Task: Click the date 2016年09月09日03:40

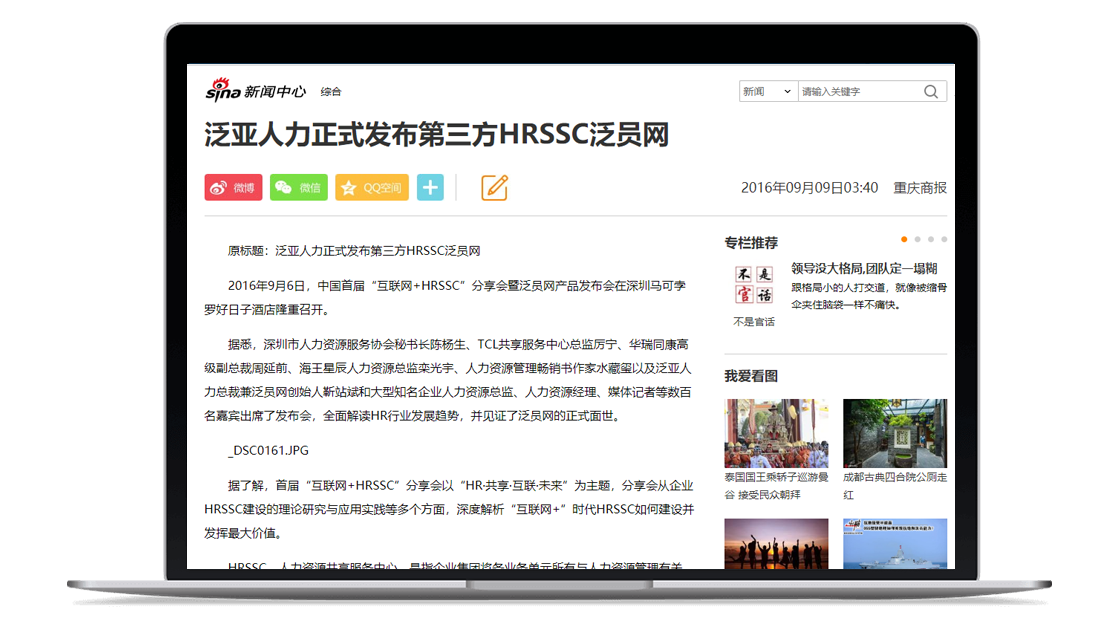Action: 809,188
